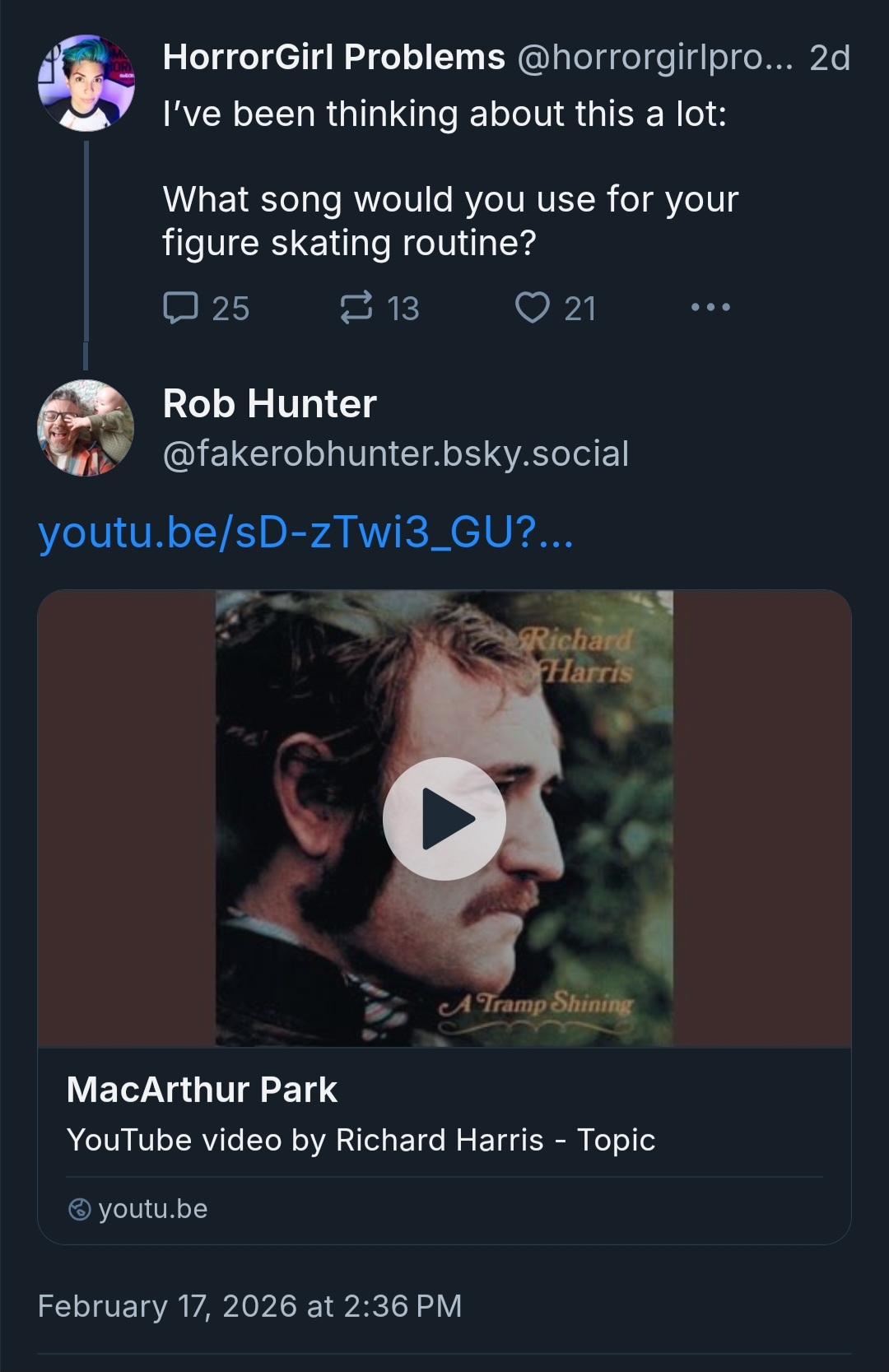Image resolution: width=889 pixels, height=1372 pixels.
Task: Open the figure skating routine question text
Action: pos(449,221)
